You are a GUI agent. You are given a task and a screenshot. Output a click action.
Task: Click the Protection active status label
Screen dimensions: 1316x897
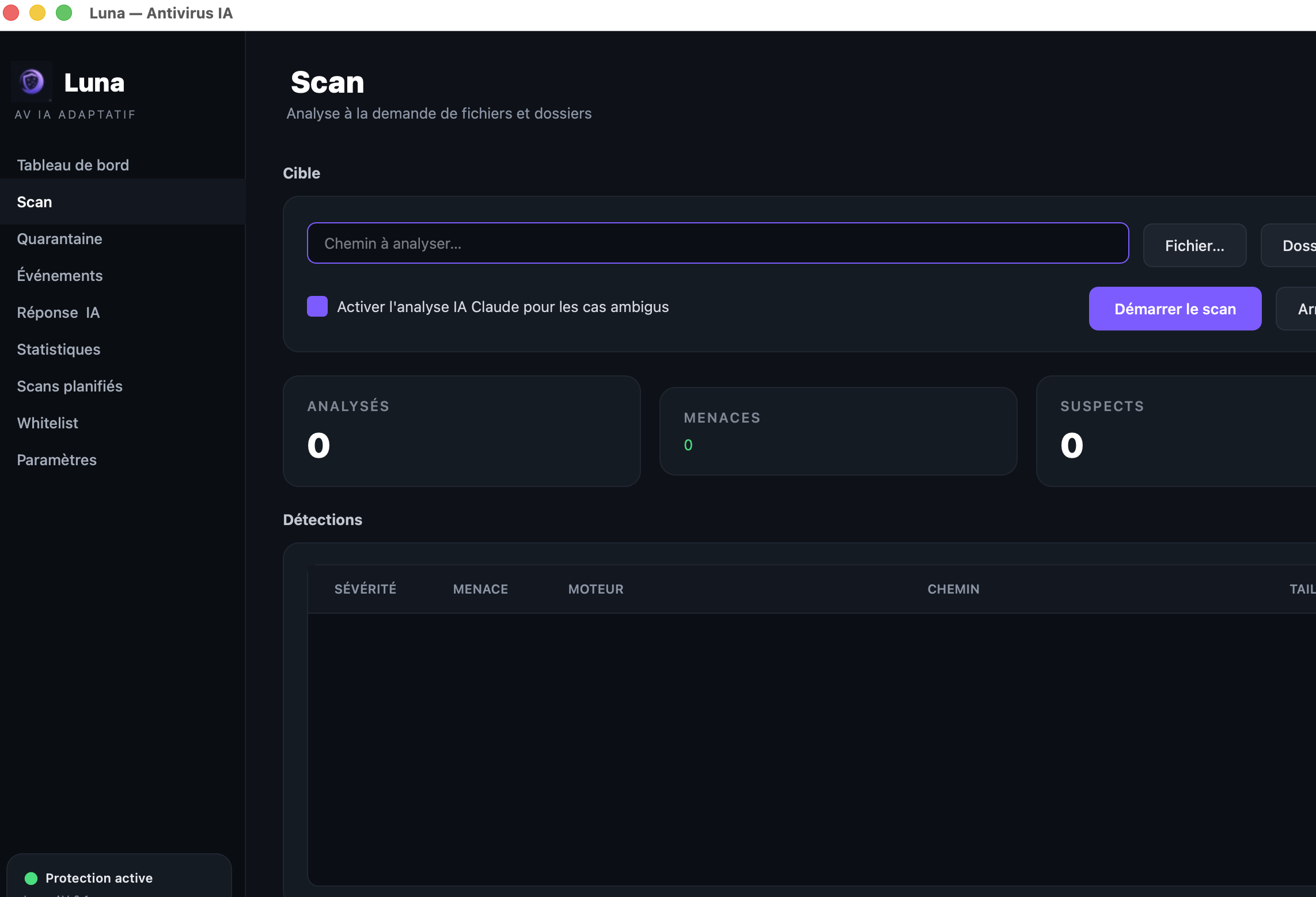(x=99, y=879)
